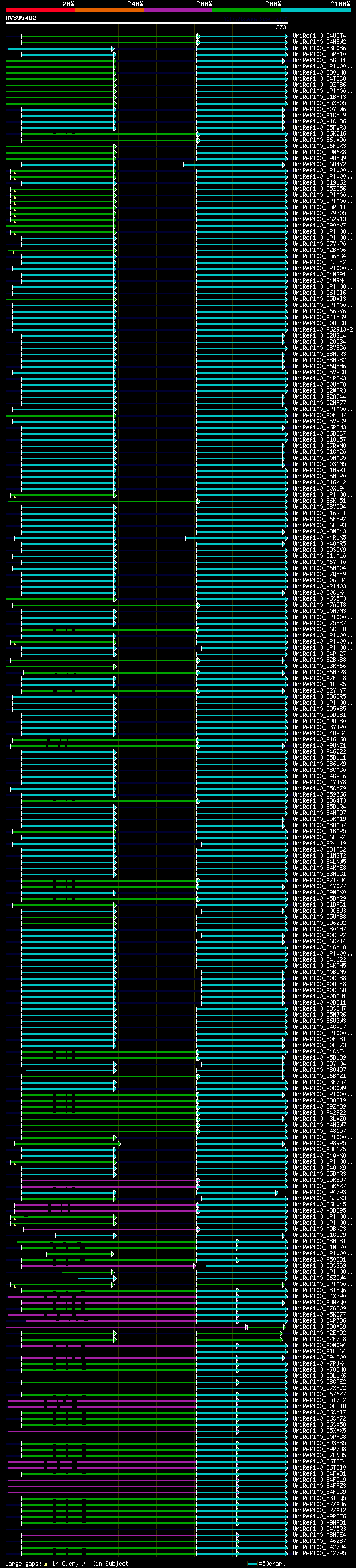Image resolution: width=356 pixels, height=1568 pixels.
Task: Click the cyan ~100% identity legend bar
Action: coord(317,10)
